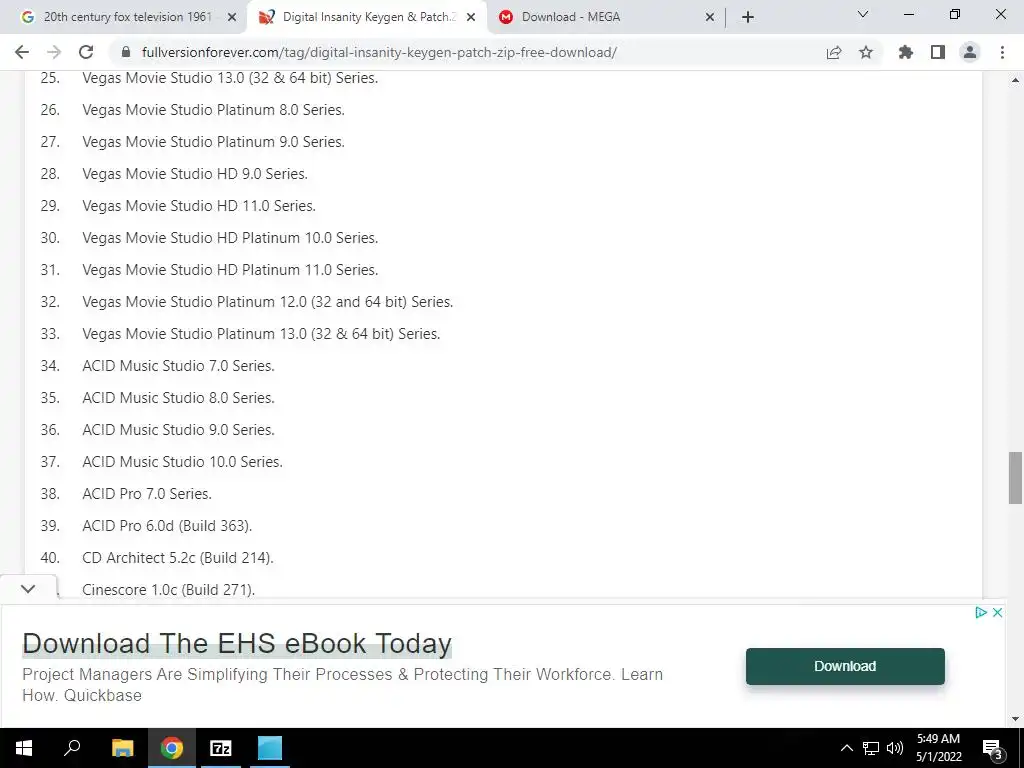Bookmark this page with the star
This screenshot has width=1024, height=768.
(866, 52)
